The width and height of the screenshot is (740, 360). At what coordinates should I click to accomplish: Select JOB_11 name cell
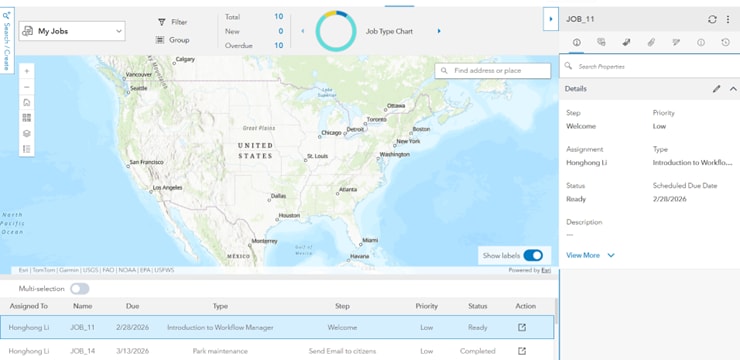pyautogui.click(x=83, y=327)
